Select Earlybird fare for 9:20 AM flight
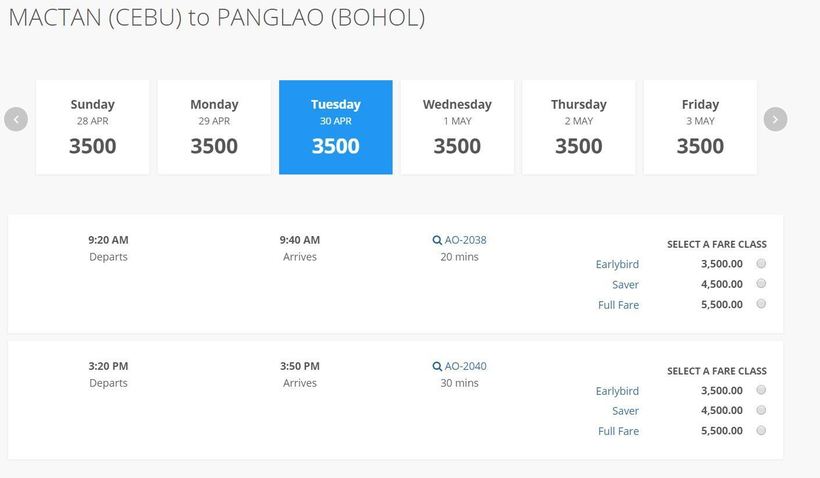 [761, 264]
